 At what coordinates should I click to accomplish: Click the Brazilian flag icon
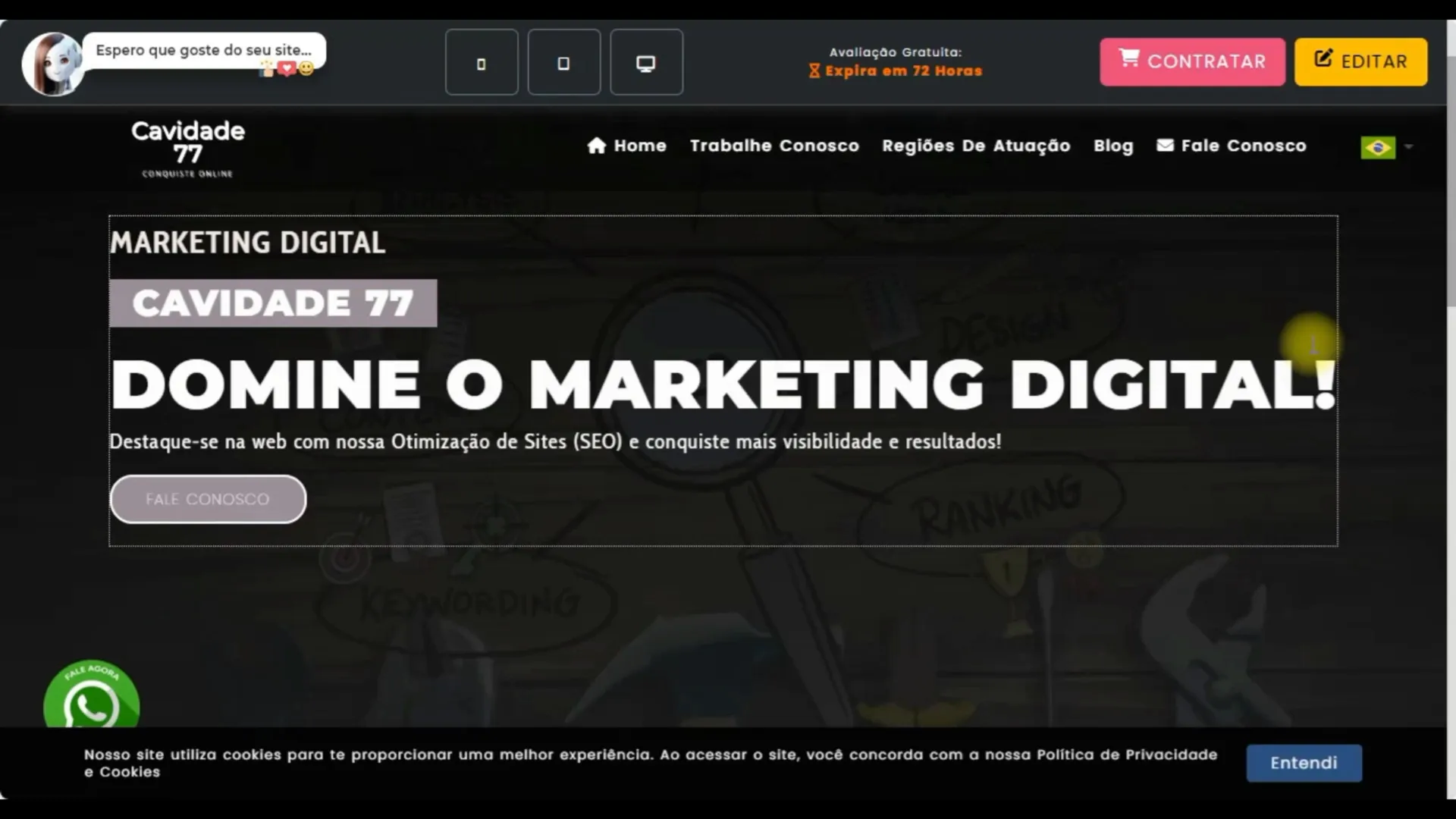(x=1377, y=147)
